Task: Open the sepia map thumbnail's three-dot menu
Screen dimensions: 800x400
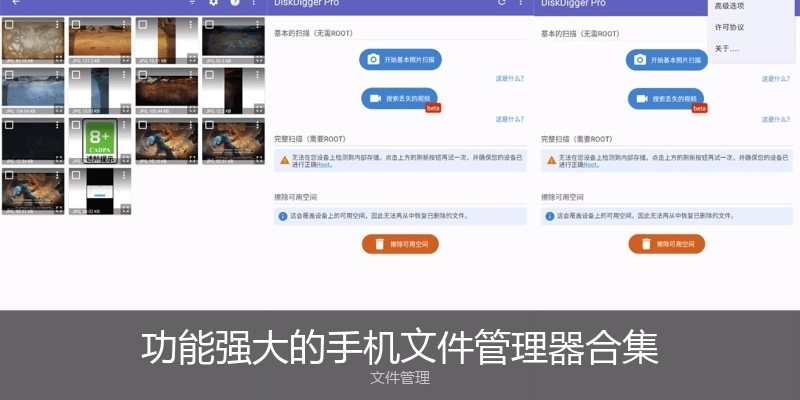Action: coord(57,24)
